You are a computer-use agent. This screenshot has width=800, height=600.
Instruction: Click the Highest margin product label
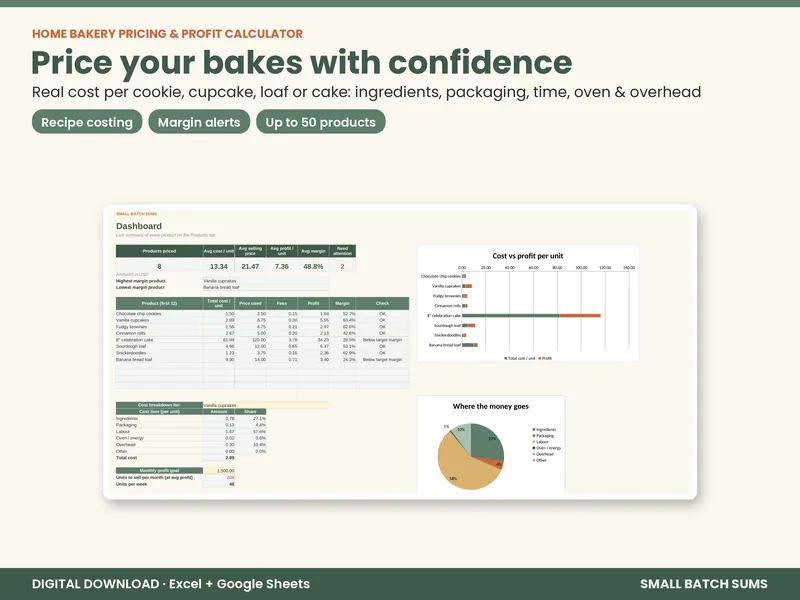click(x=141, y=281)
